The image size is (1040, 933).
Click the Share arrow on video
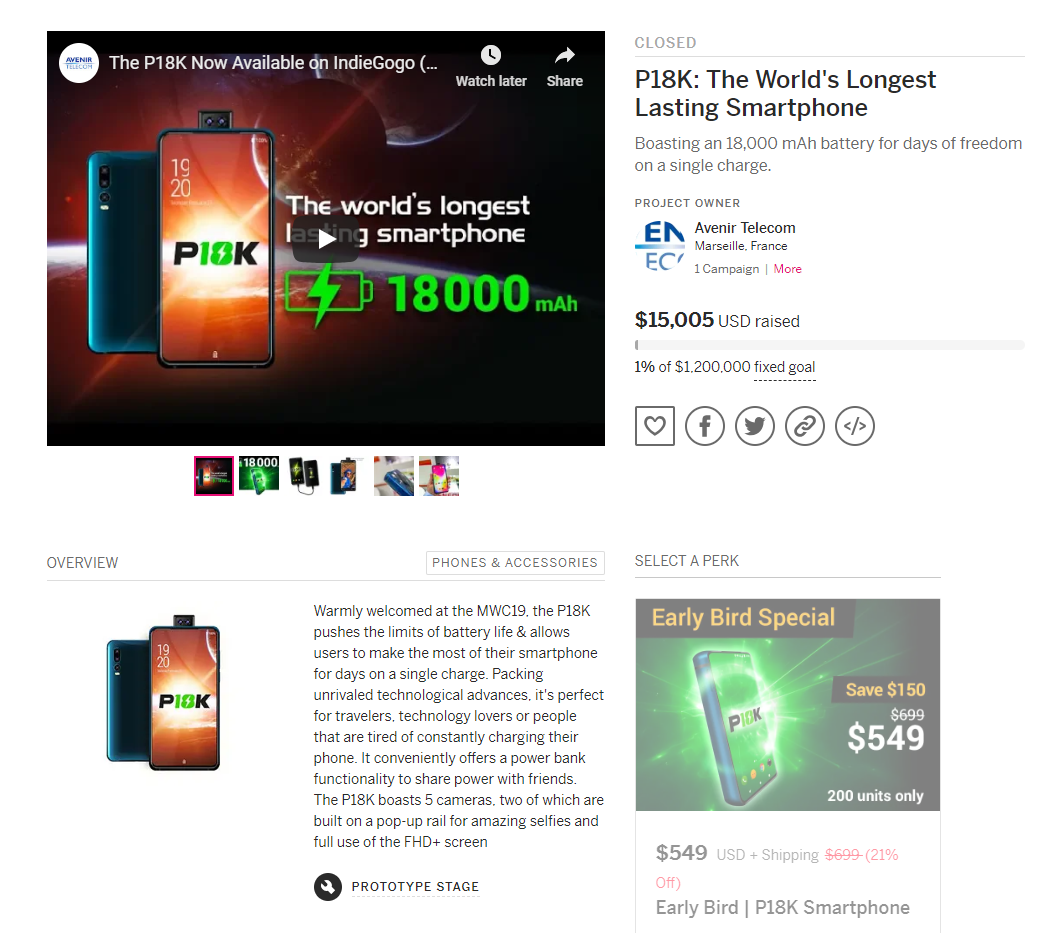pyautogui.click(x=564, y=55)
